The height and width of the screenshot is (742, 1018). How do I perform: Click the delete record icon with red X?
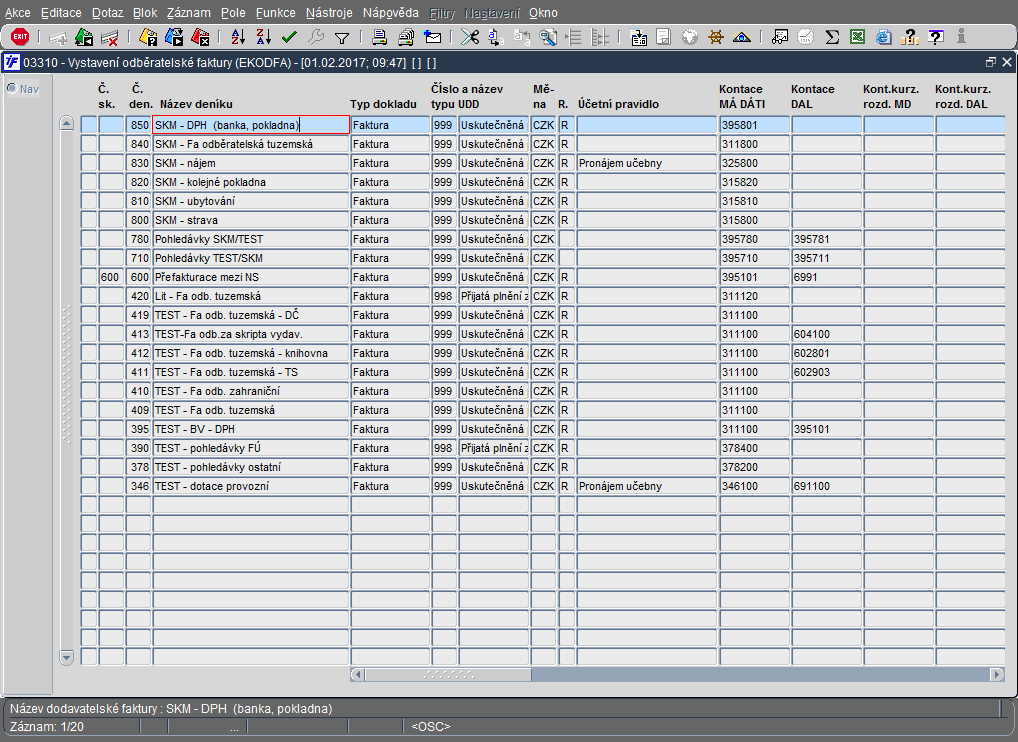tap(110, 38)
